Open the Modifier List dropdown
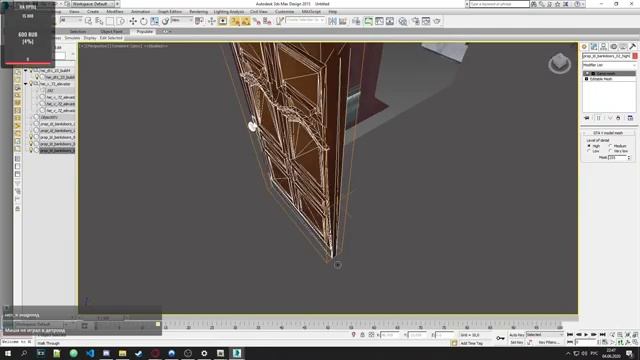The height and width of the screenshot is (360, 640). click(x=609, y=65)
